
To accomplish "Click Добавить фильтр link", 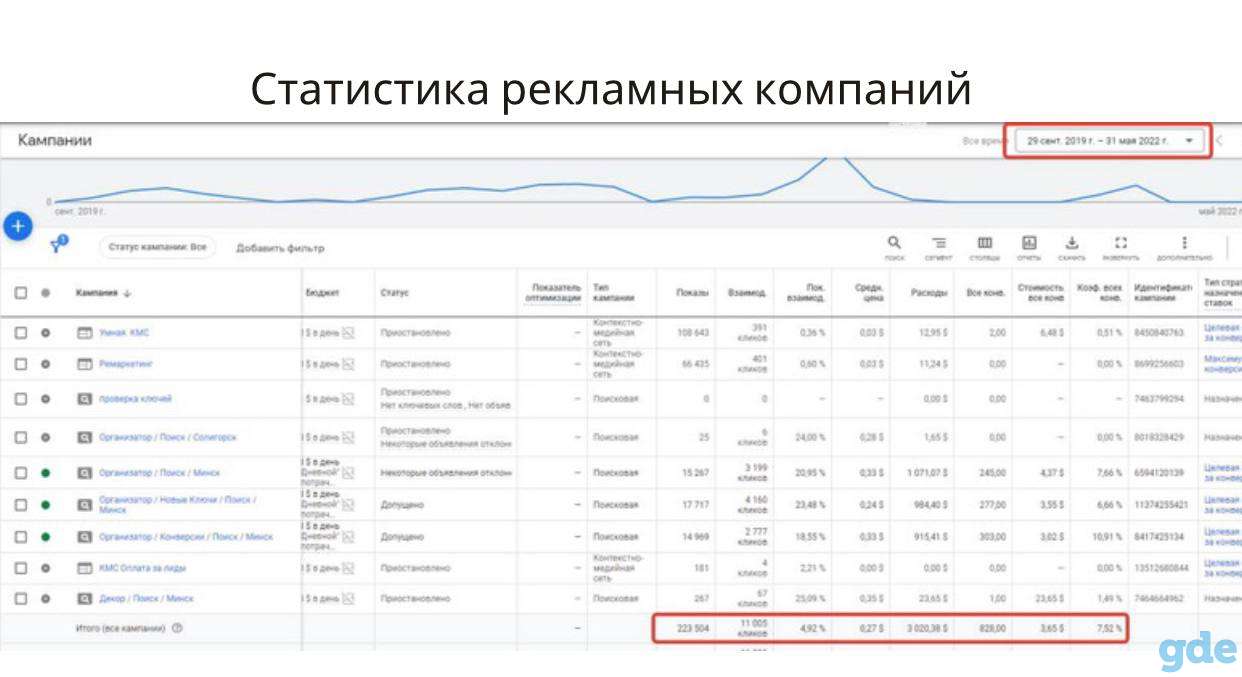I will point(280,248).
